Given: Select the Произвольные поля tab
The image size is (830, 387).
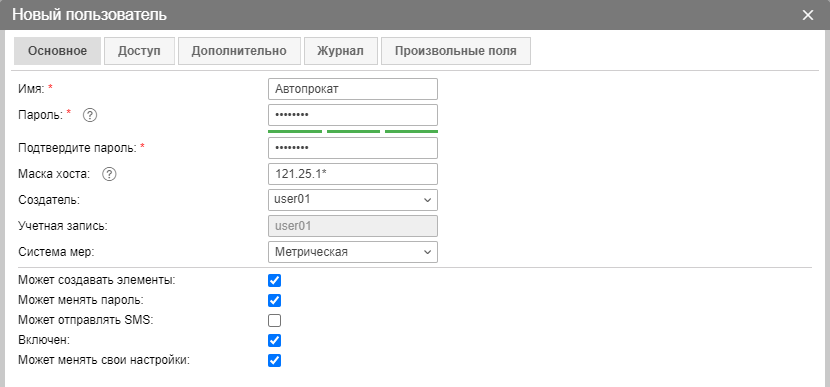Looking at the screenshot, I should 456,51.
